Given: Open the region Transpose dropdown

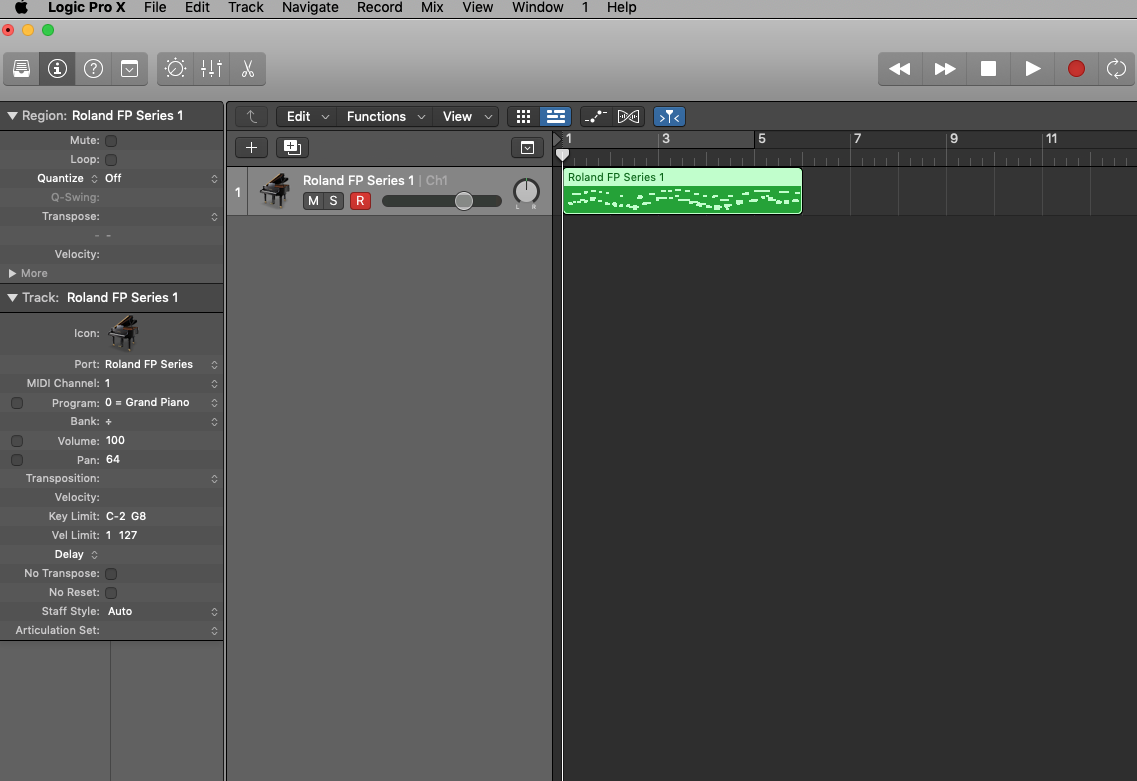Looking at the screenshot, I should (162, 216).
